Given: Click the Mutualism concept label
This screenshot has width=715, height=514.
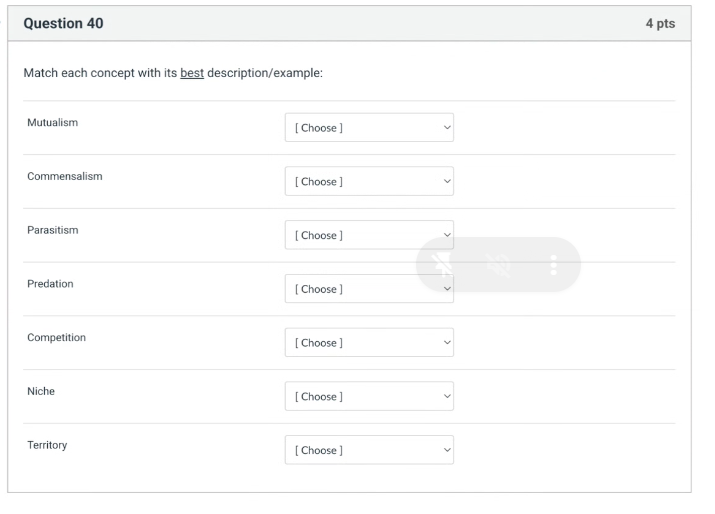Looking at the screenshot, I should pyautogui.click(x=52, y=123).
